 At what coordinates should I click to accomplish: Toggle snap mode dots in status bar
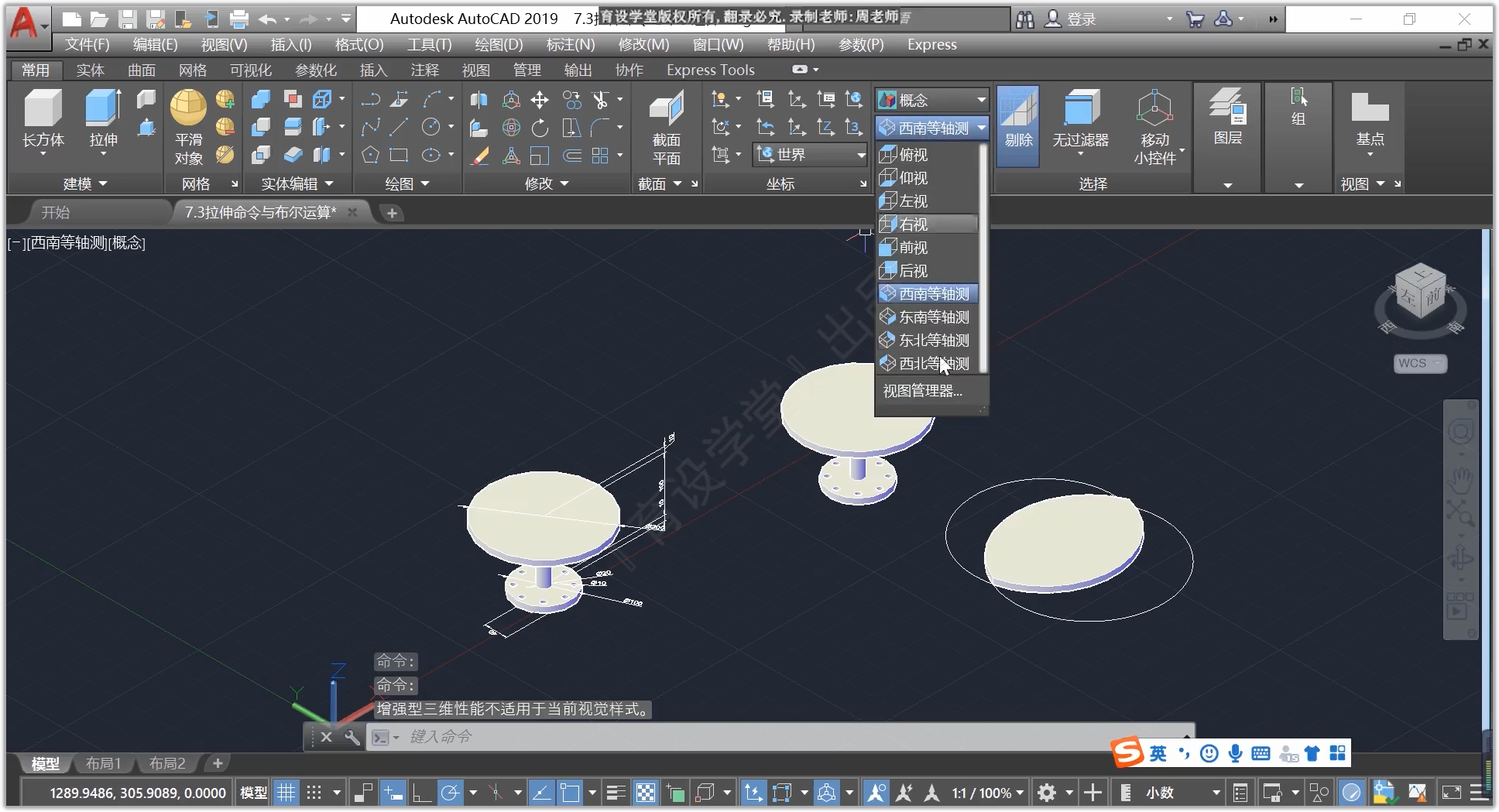(314, 793)
